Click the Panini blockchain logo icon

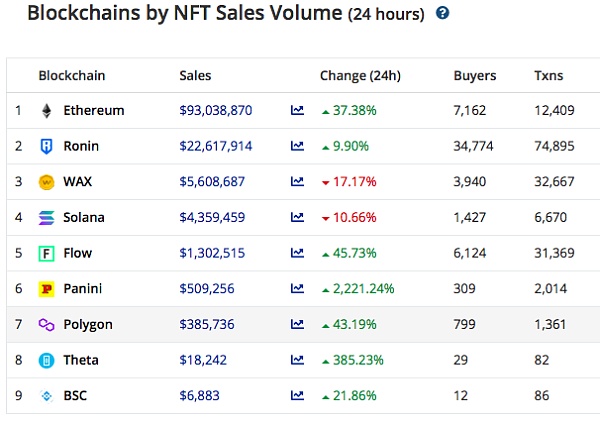46,289
